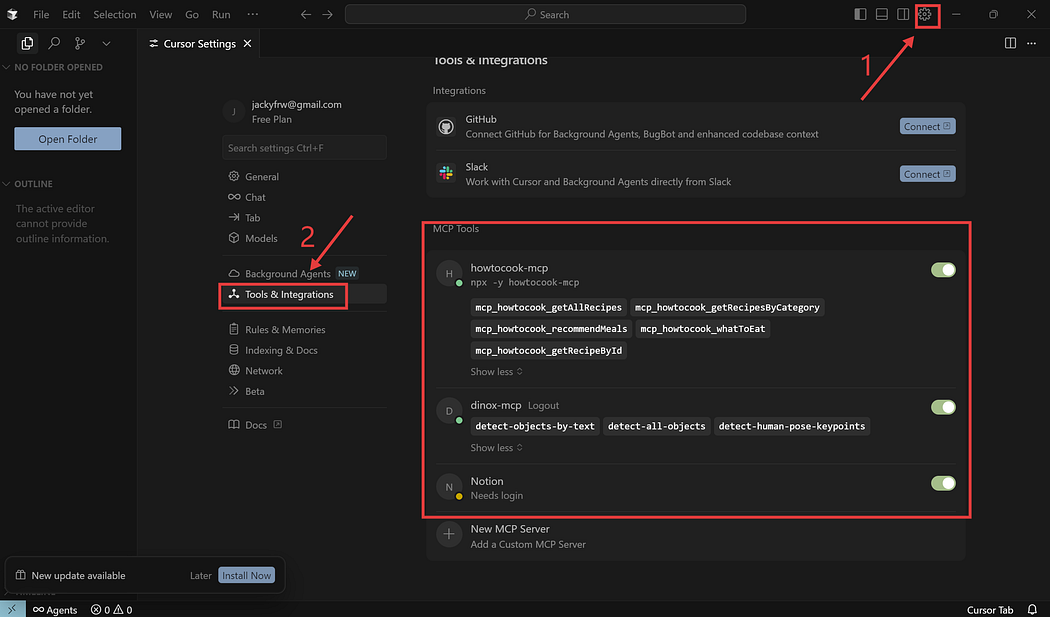
Task: Click the dinox-mcp avatar icon
Action: 449,411
